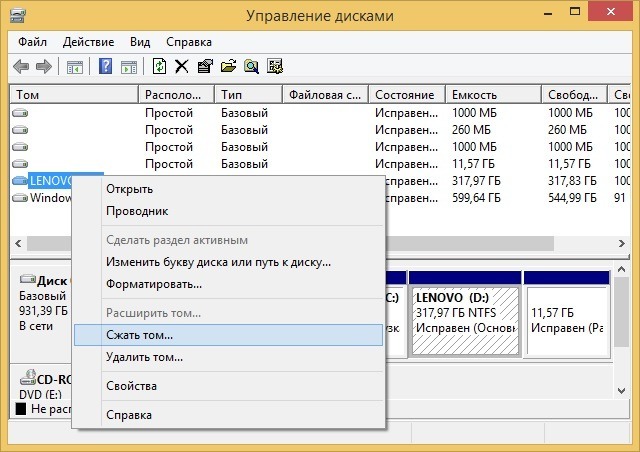This screenshot has height=452, width=640.
Task: Open the Действие menu
Action: point(88,42)
